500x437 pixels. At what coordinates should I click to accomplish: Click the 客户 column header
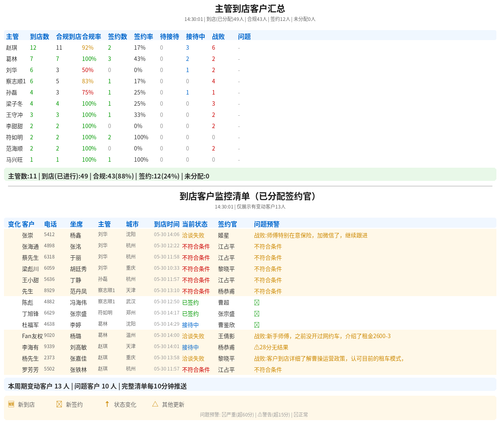[28, 224]
